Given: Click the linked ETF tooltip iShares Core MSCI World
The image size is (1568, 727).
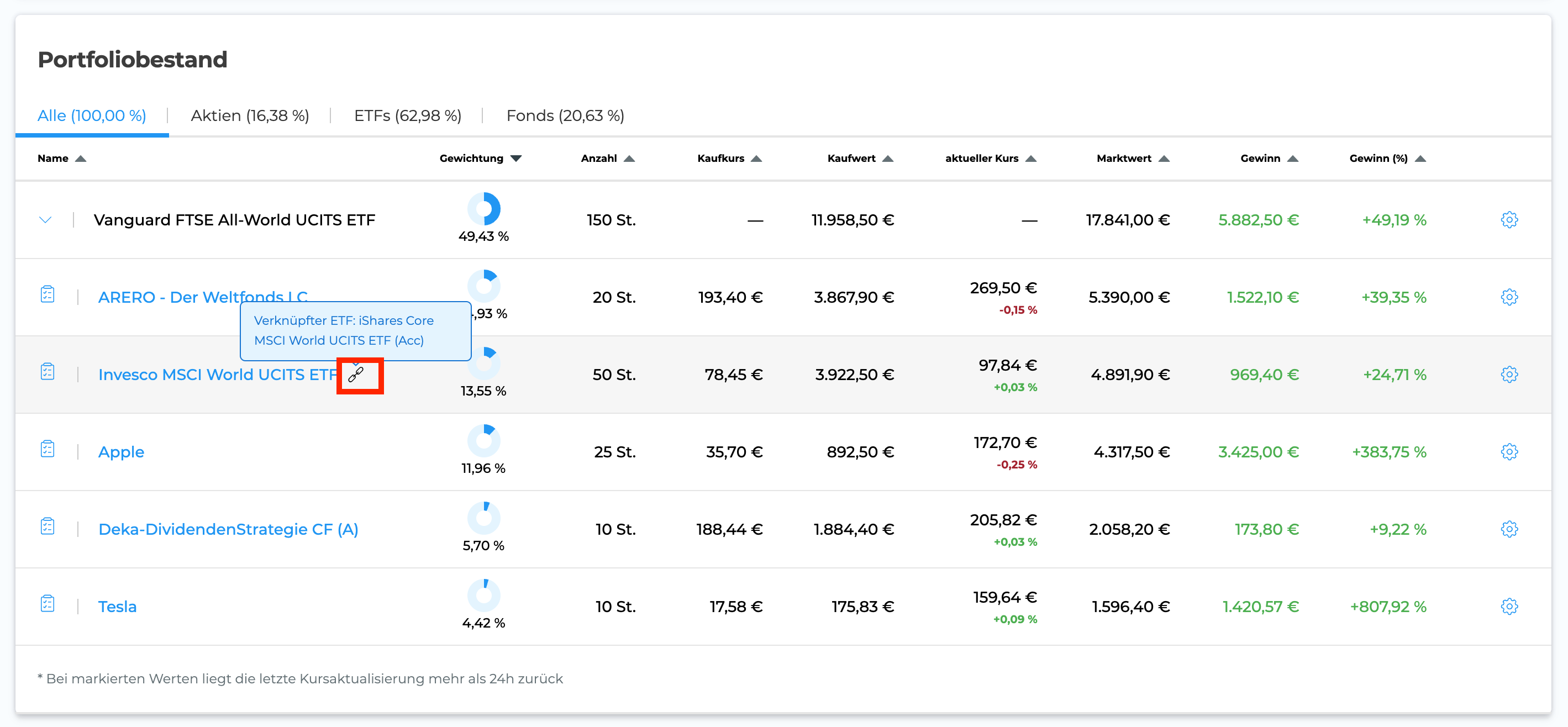Looking at the screenshot, I should pyautogui.click(x=356, y=330).
